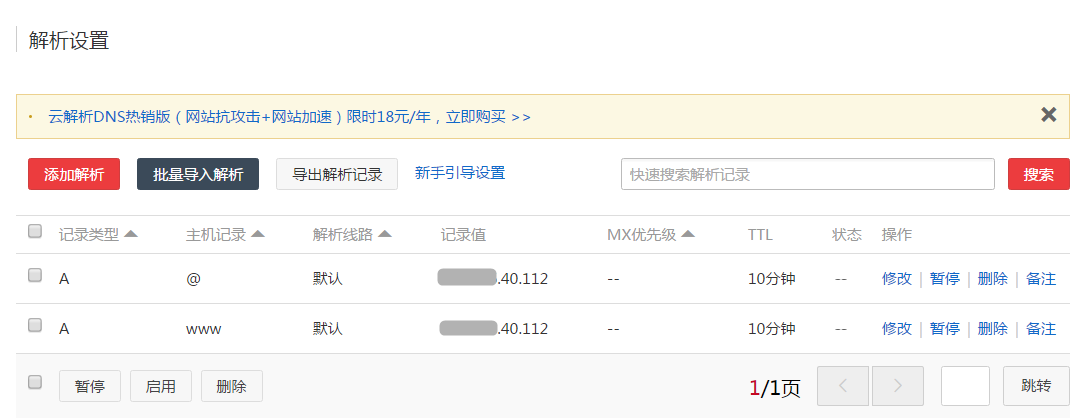The height and width of the screenshot is (418, 1074).
Task: Click 修改 for the @ record
Action: click(897, 279)
